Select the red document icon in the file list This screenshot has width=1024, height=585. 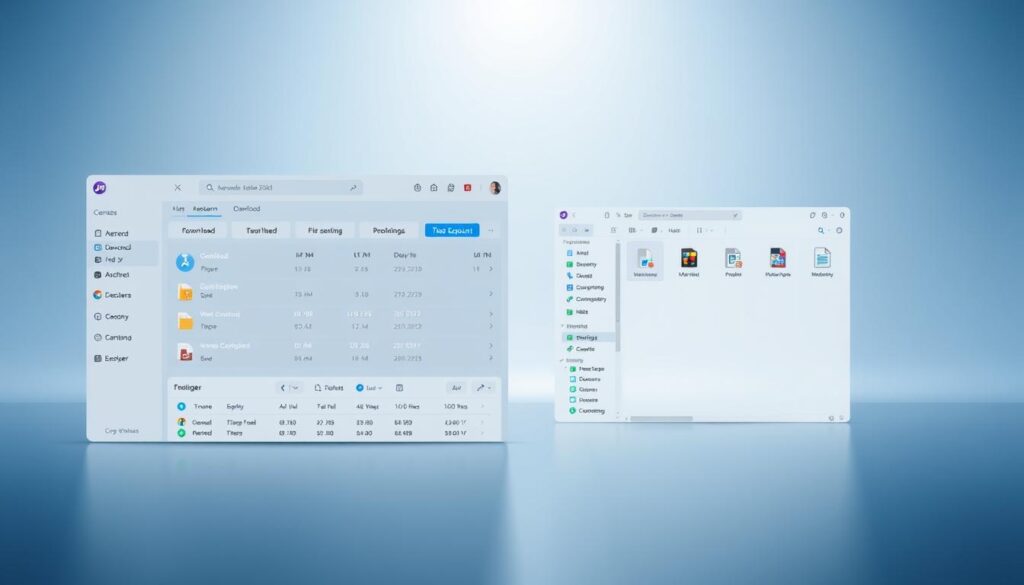click(x=184, y=352)
